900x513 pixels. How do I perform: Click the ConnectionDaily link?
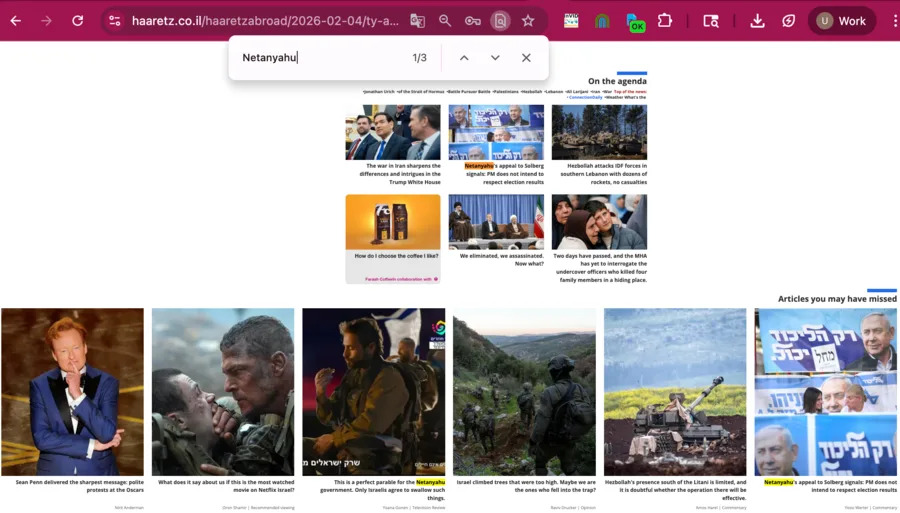[585, 98]
